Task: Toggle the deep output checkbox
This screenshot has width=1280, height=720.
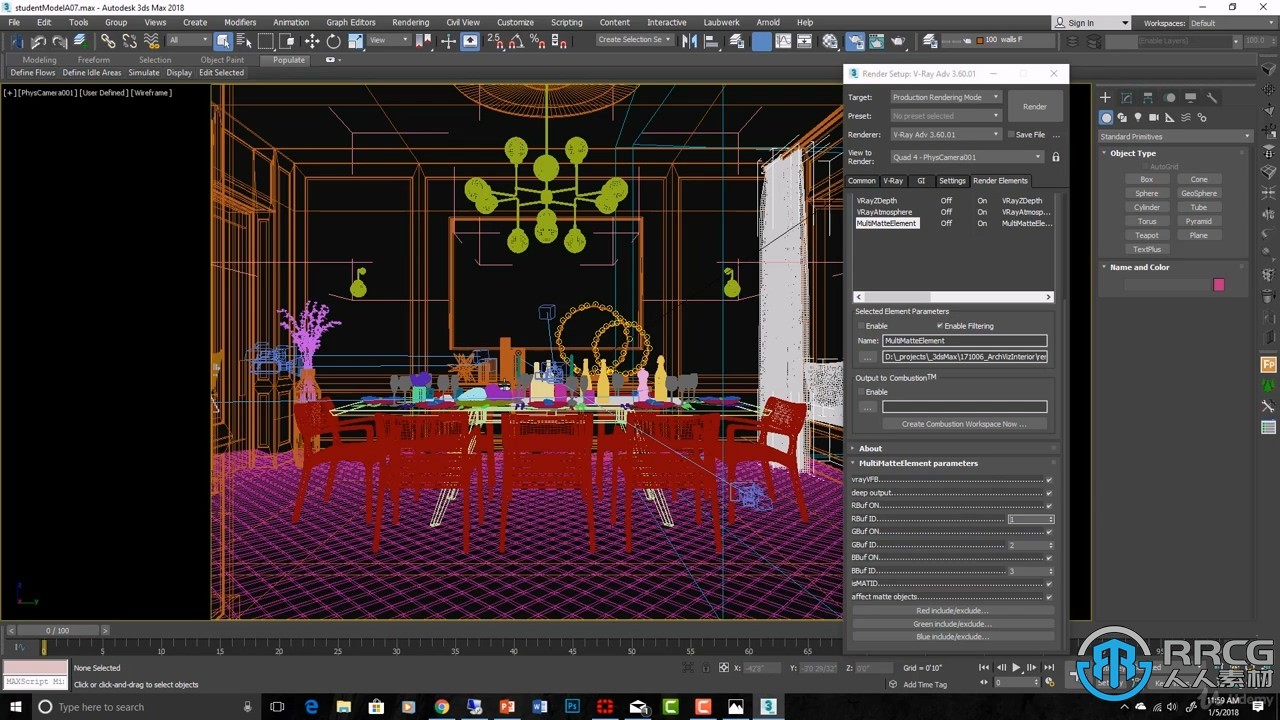Action: point(1049,493)
